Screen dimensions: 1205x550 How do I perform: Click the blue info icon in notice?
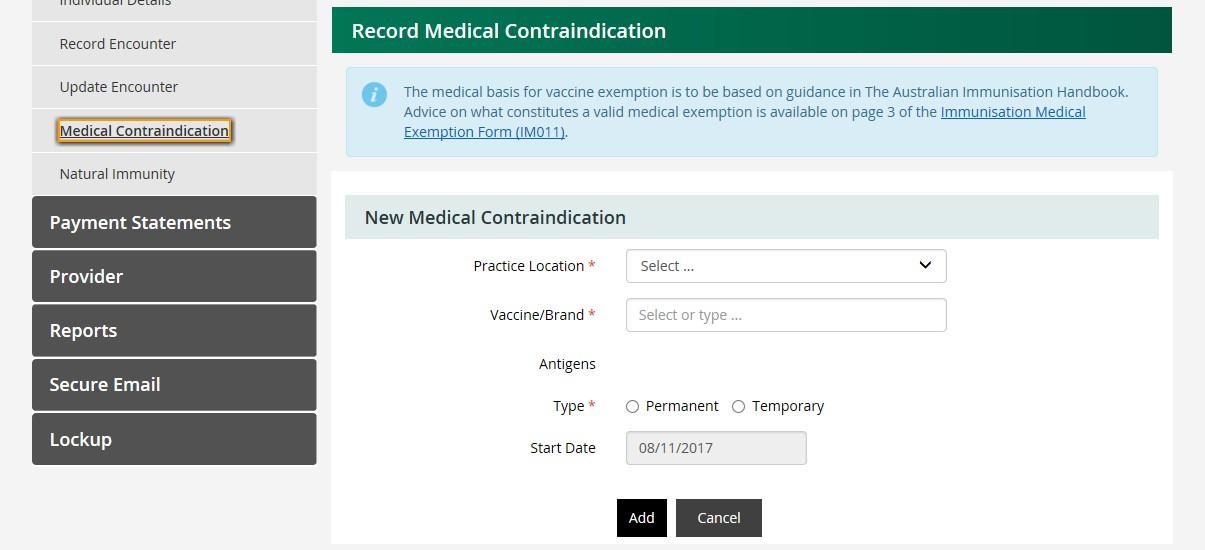pyautogui.click(x=374, y=95)
